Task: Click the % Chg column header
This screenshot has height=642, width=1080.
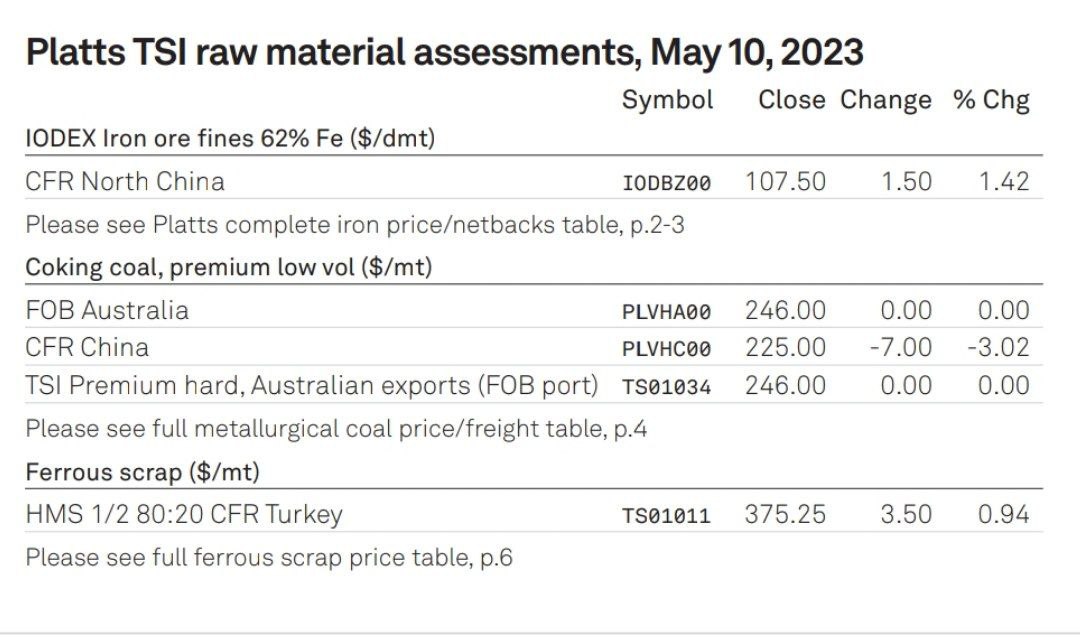Action: 991,101
